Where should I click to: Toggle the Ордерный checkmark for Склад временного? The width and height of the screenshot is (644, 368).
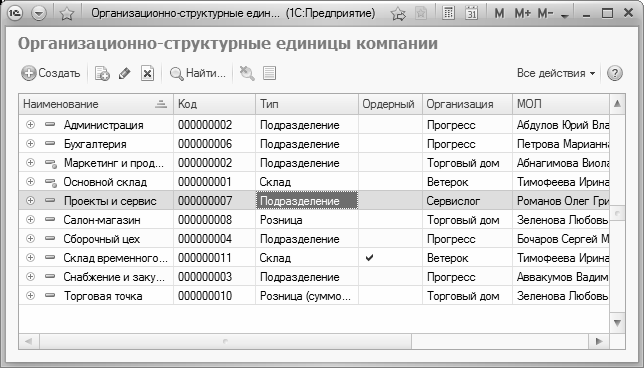click(370, 258)
